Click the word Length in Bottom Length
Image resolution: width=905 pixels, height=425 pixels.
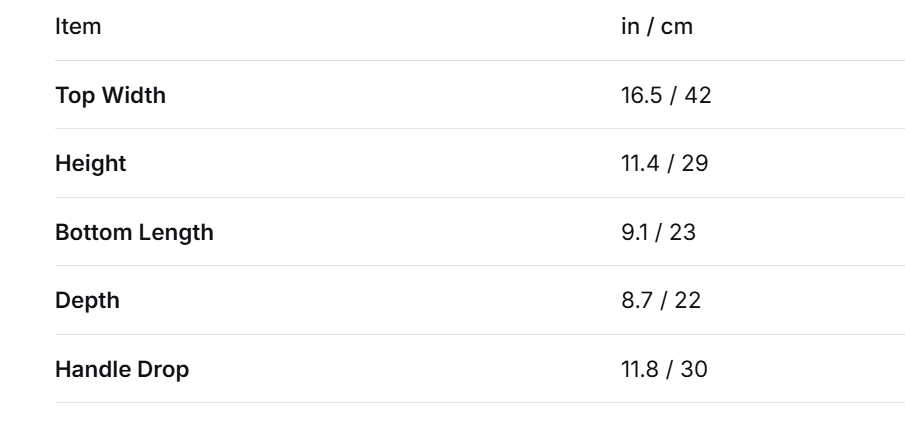pos(176,232)
